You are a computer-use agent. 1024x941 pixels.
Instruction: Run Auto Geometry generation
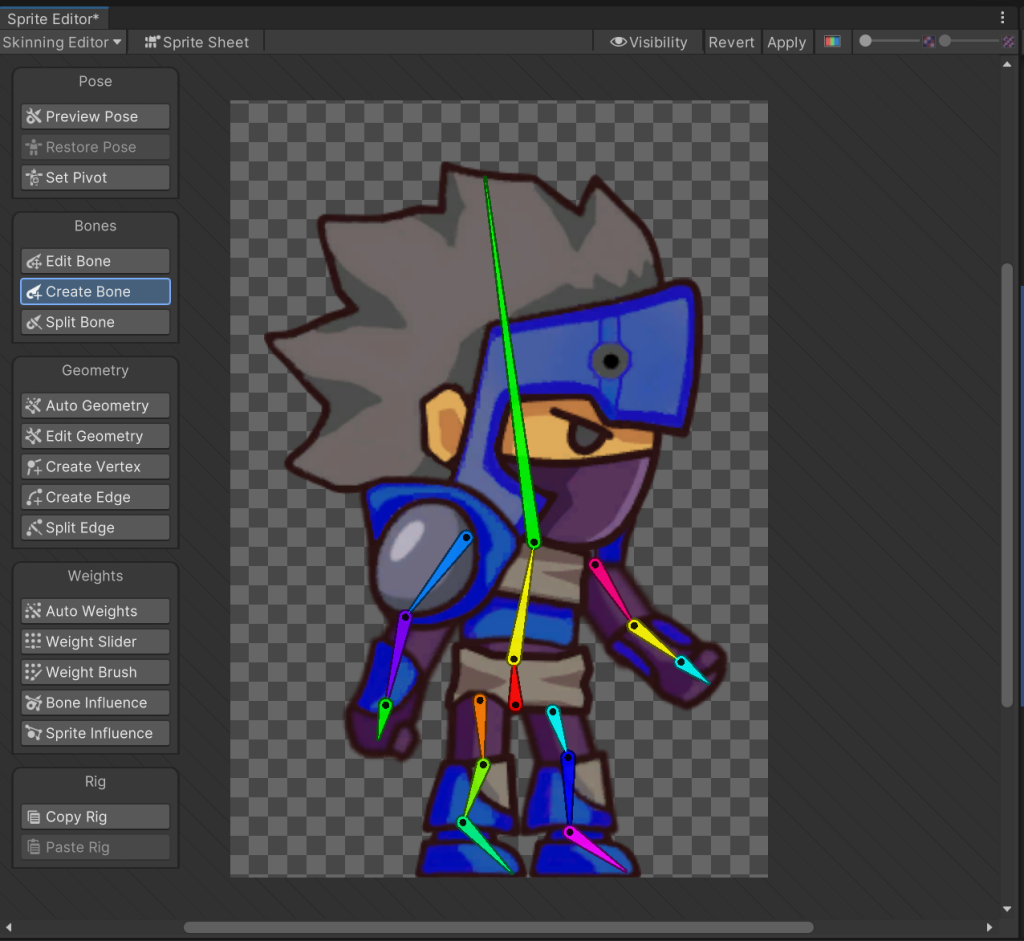(95, 406)
